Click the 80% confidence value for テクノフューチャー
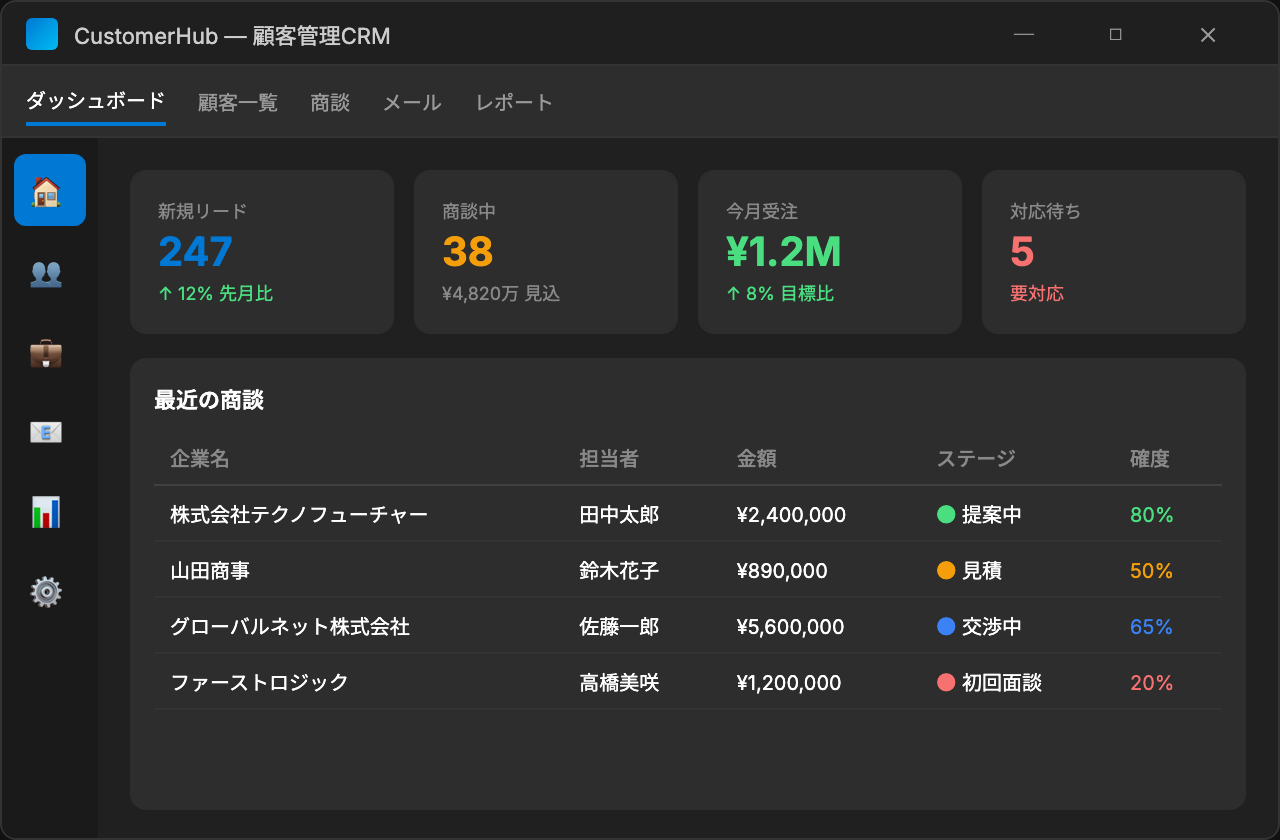This screenshot has width=1280, height=840. [1153, 514]
